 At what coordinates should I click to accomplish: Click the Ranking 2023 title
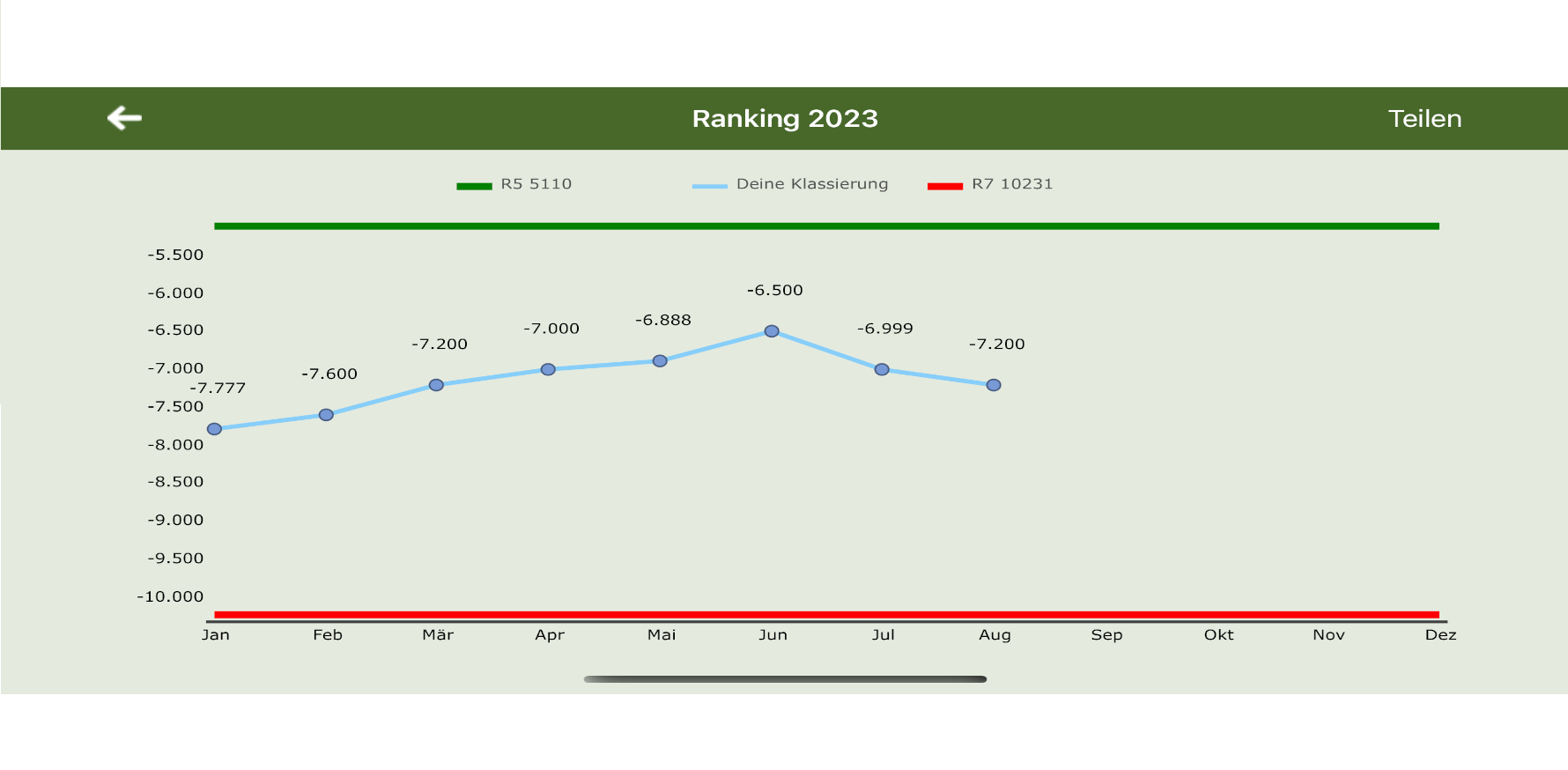(784, 119)
